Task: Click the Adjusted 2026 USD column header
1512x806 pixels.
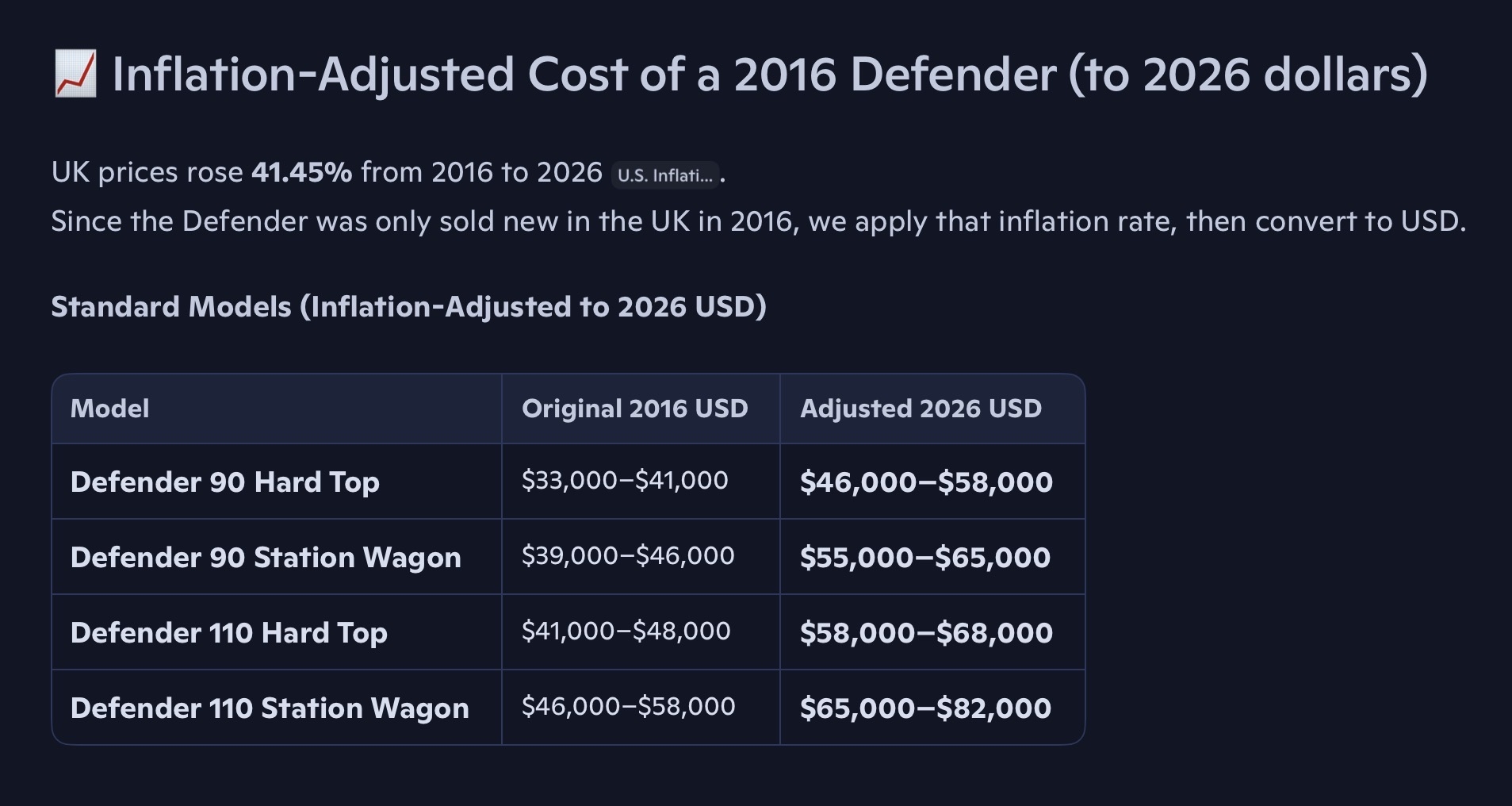Action: point(921,409)
